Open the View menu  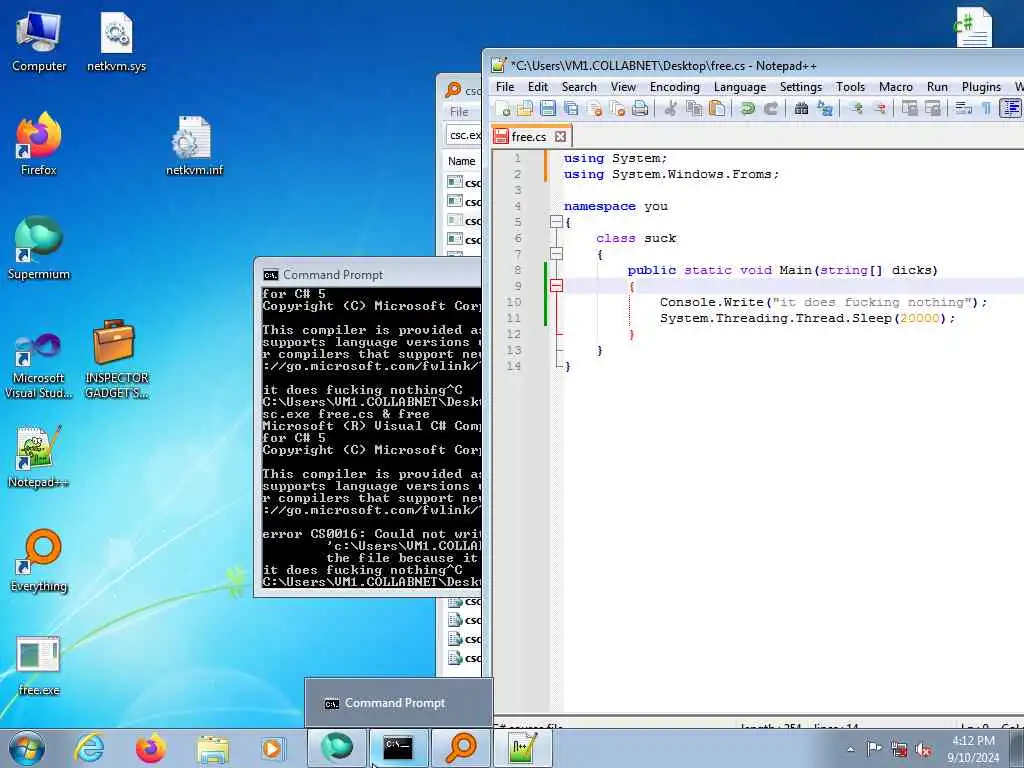coord(623,87)
